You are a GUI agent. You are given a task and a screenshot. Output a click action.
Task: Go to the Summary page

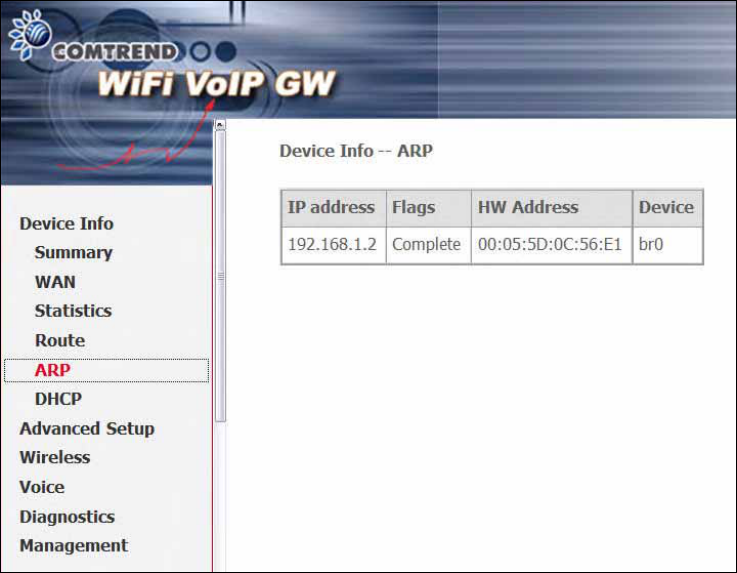73,253
